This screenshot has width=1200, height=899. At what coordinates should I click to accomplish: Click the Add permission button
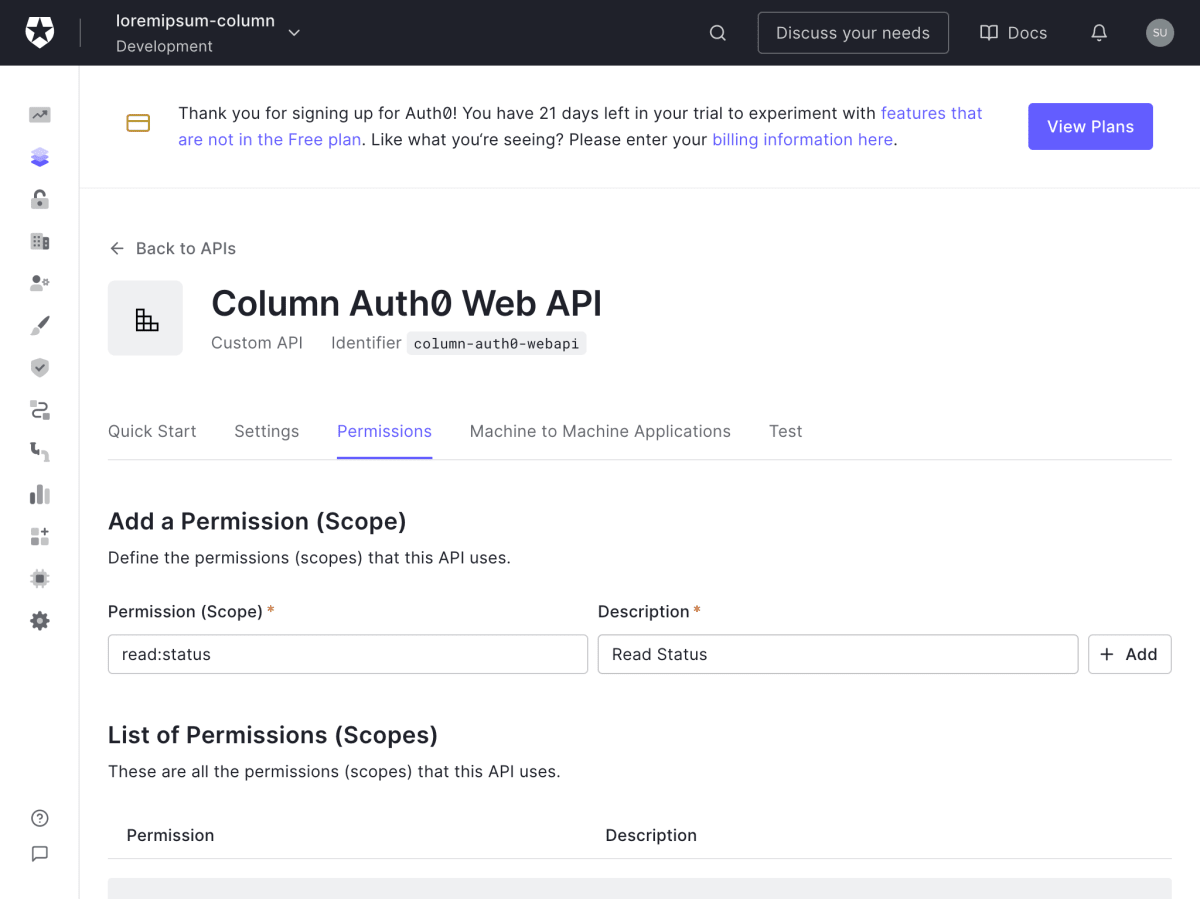pyautogui.click(x=1130, y=654)
